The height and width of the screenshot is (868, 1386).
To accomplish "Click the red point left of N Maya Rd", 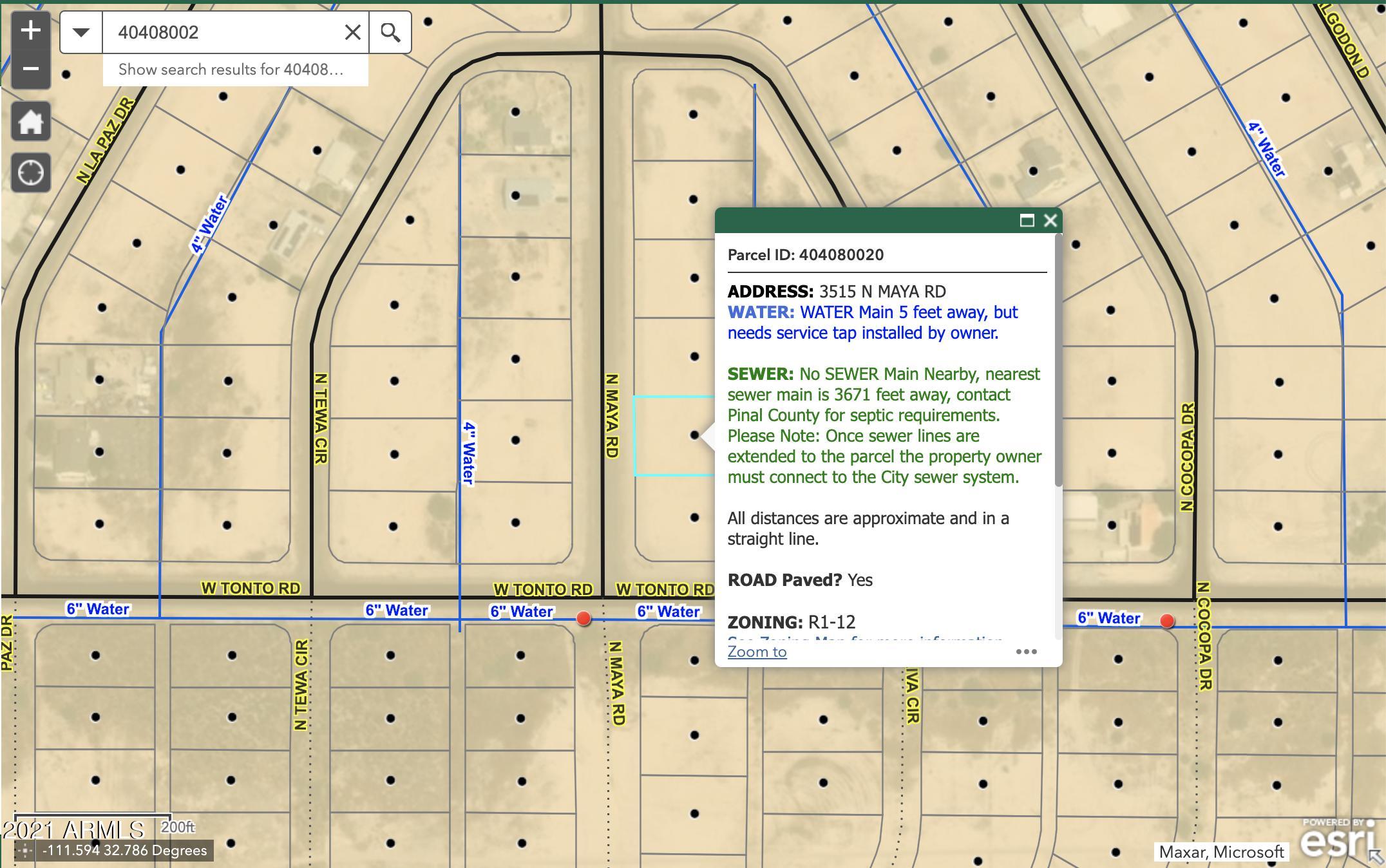I will [584, 618].
